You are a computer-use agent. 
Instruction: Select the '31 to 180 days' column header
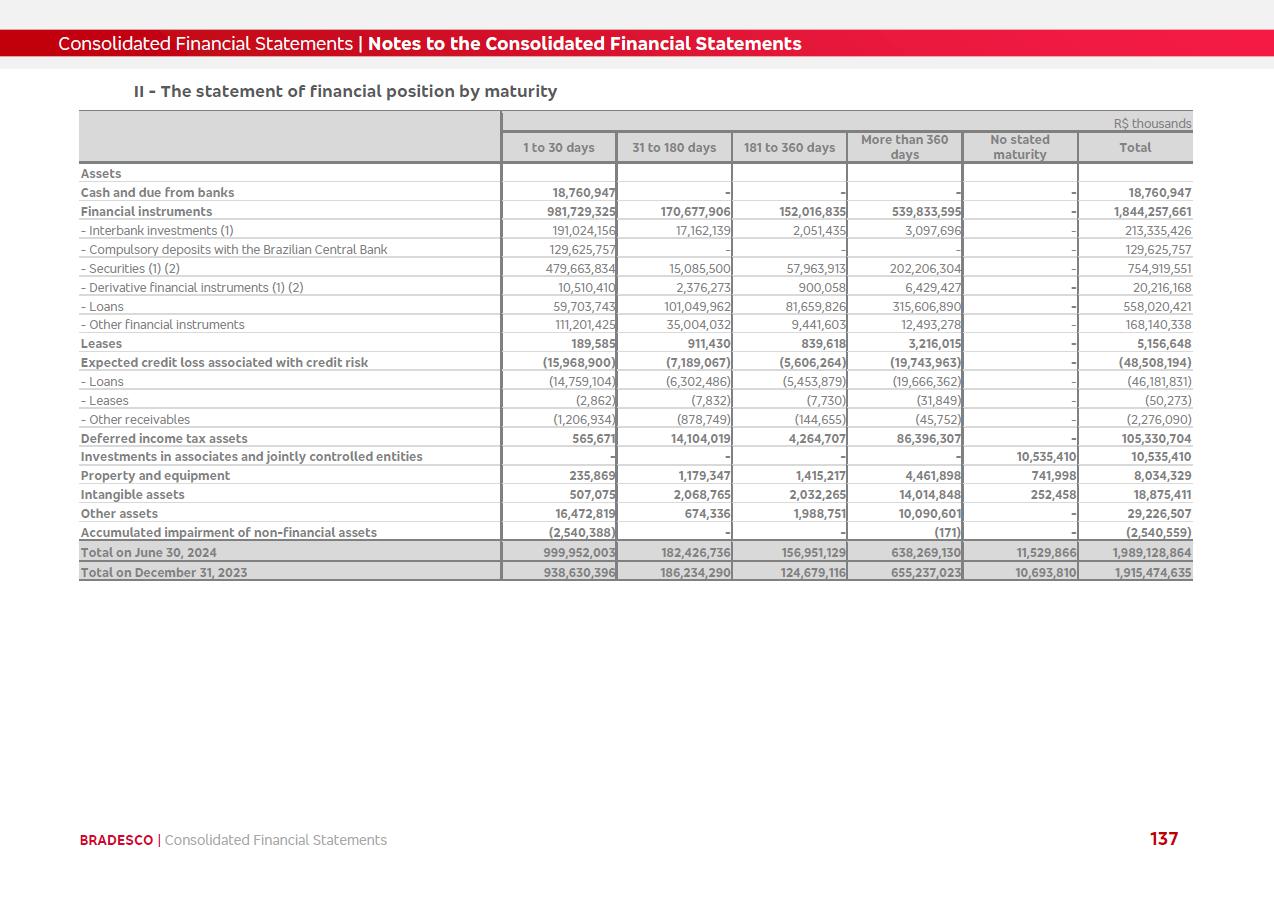(674, 148)
